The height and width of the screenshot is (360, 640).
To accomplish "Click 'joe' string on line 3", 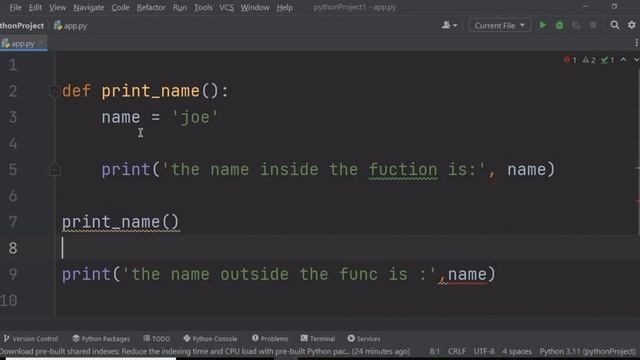I will [195, 118].
